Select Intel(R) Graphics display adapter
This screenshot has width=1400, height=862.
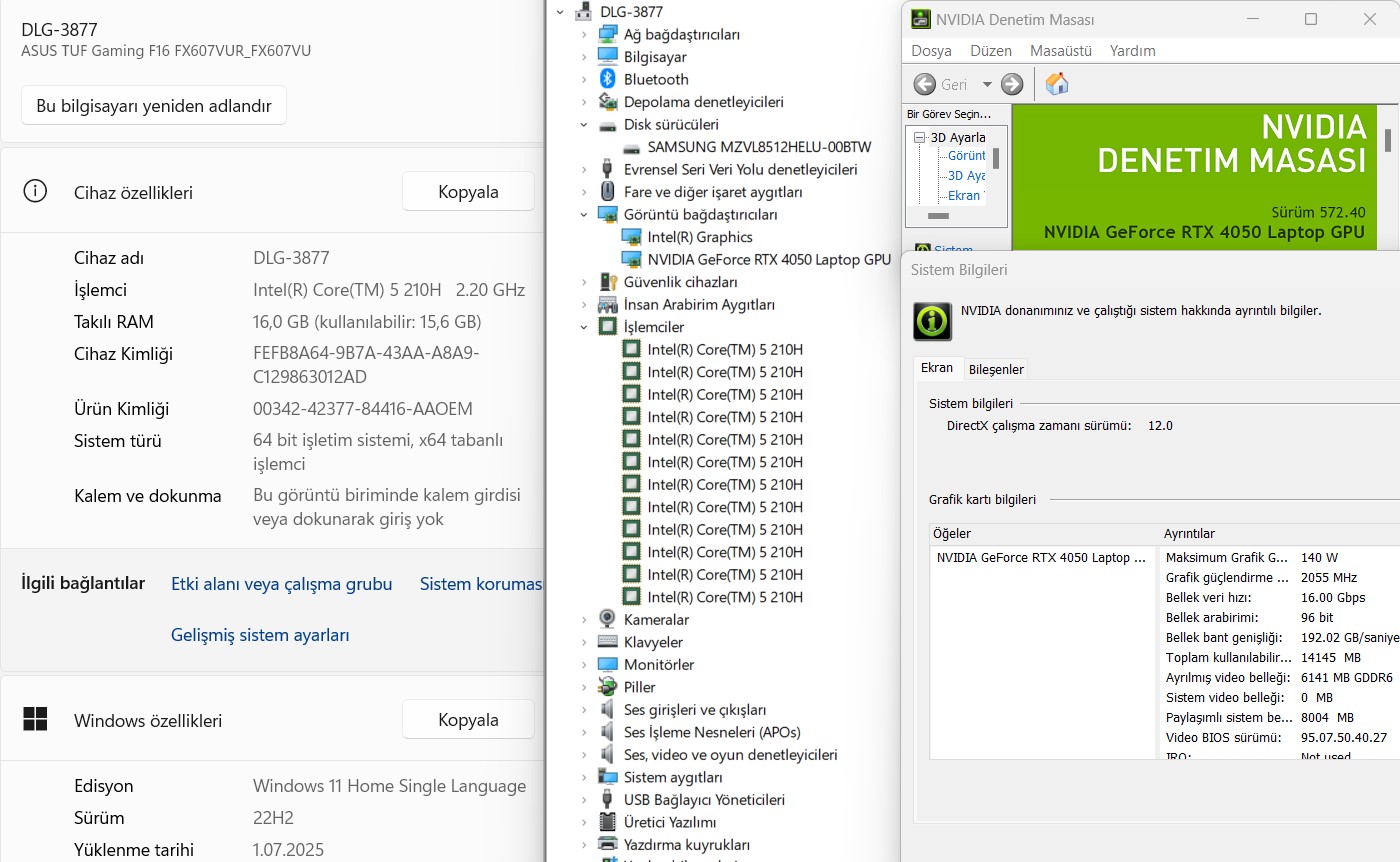700,237
